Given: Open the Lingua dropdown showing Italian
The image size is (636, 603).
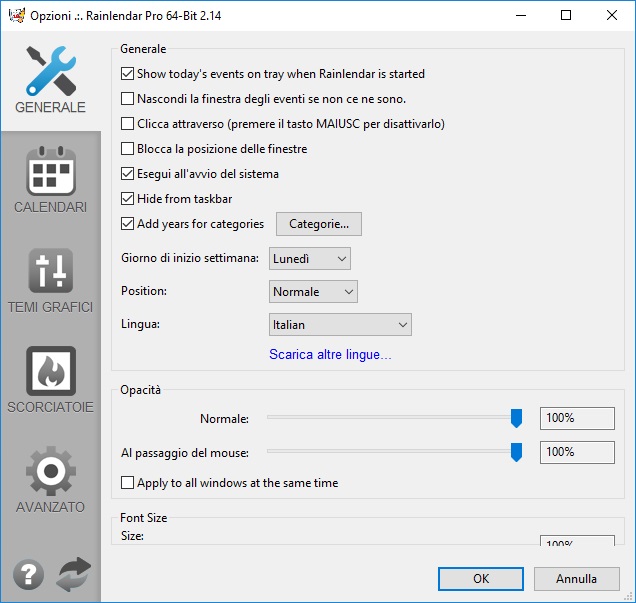Looking at the screenshot, I should 340,324.
